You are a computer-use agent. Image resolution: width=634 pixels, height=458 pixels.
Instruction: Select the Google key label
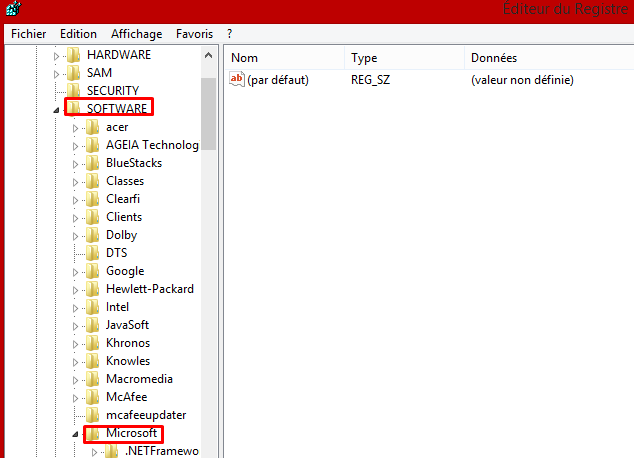point(125,271)
